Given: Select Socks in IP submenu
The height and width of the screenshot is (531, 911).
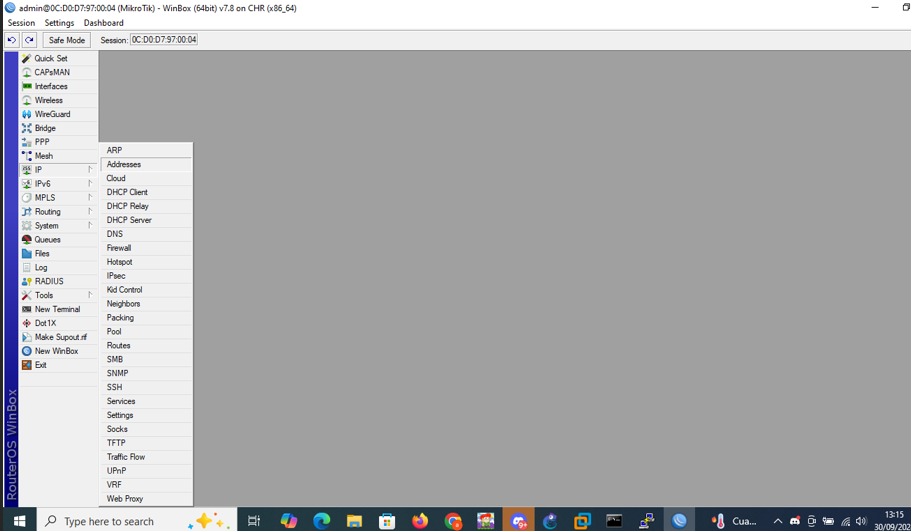Looking at the screenshot, I should click(x=146, y=429).
